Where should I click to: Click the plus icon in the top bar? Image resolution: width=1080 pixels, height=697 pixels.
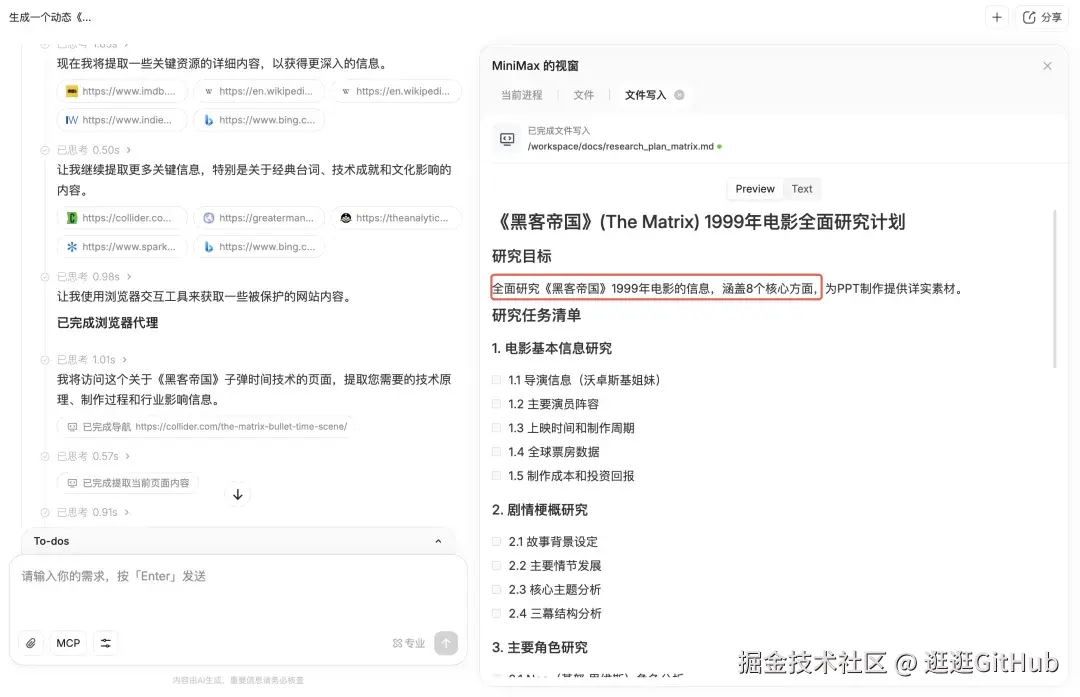point(994,17)
